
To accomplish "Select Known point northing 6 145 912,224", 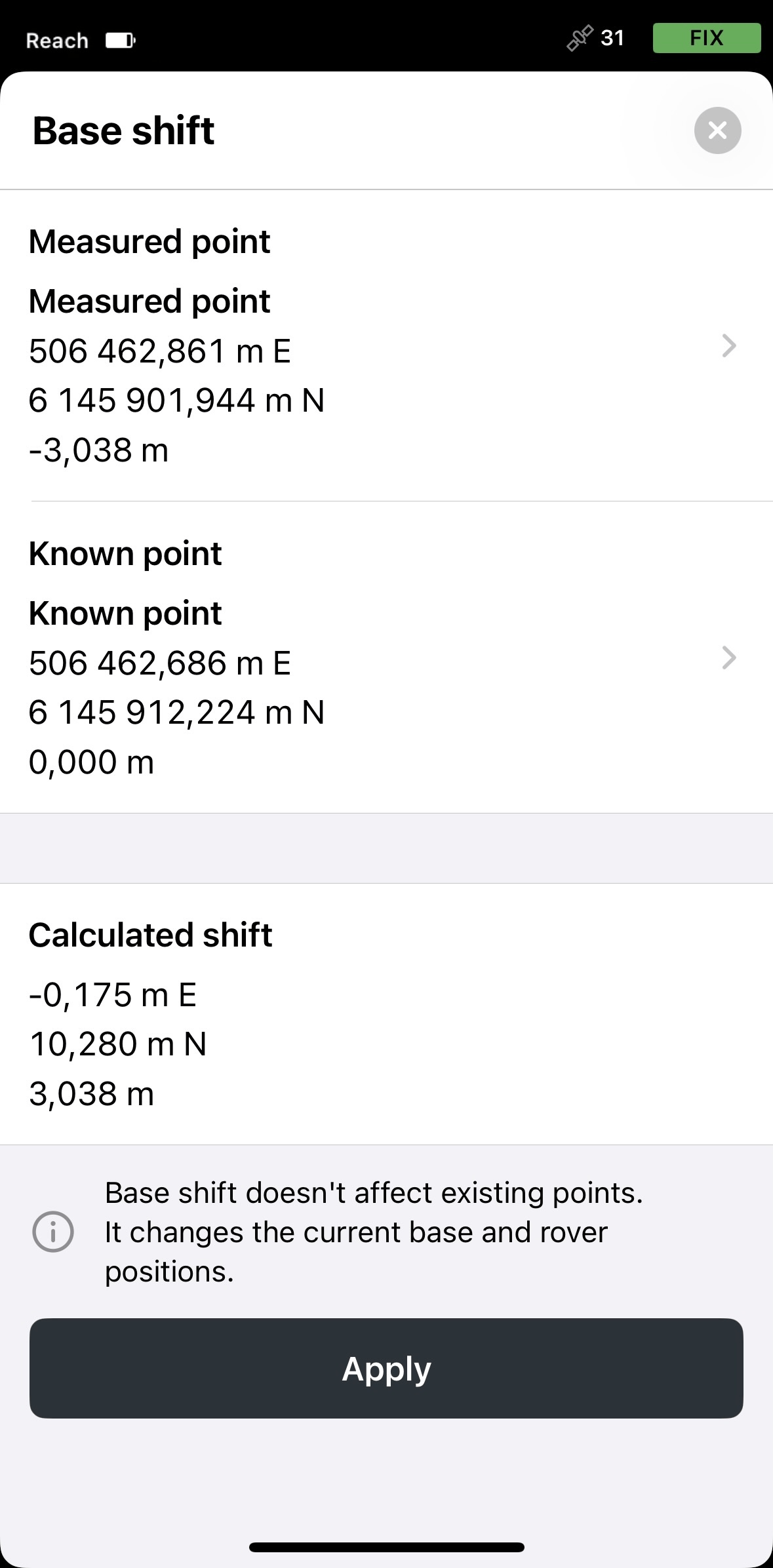I will click(177, 713).
